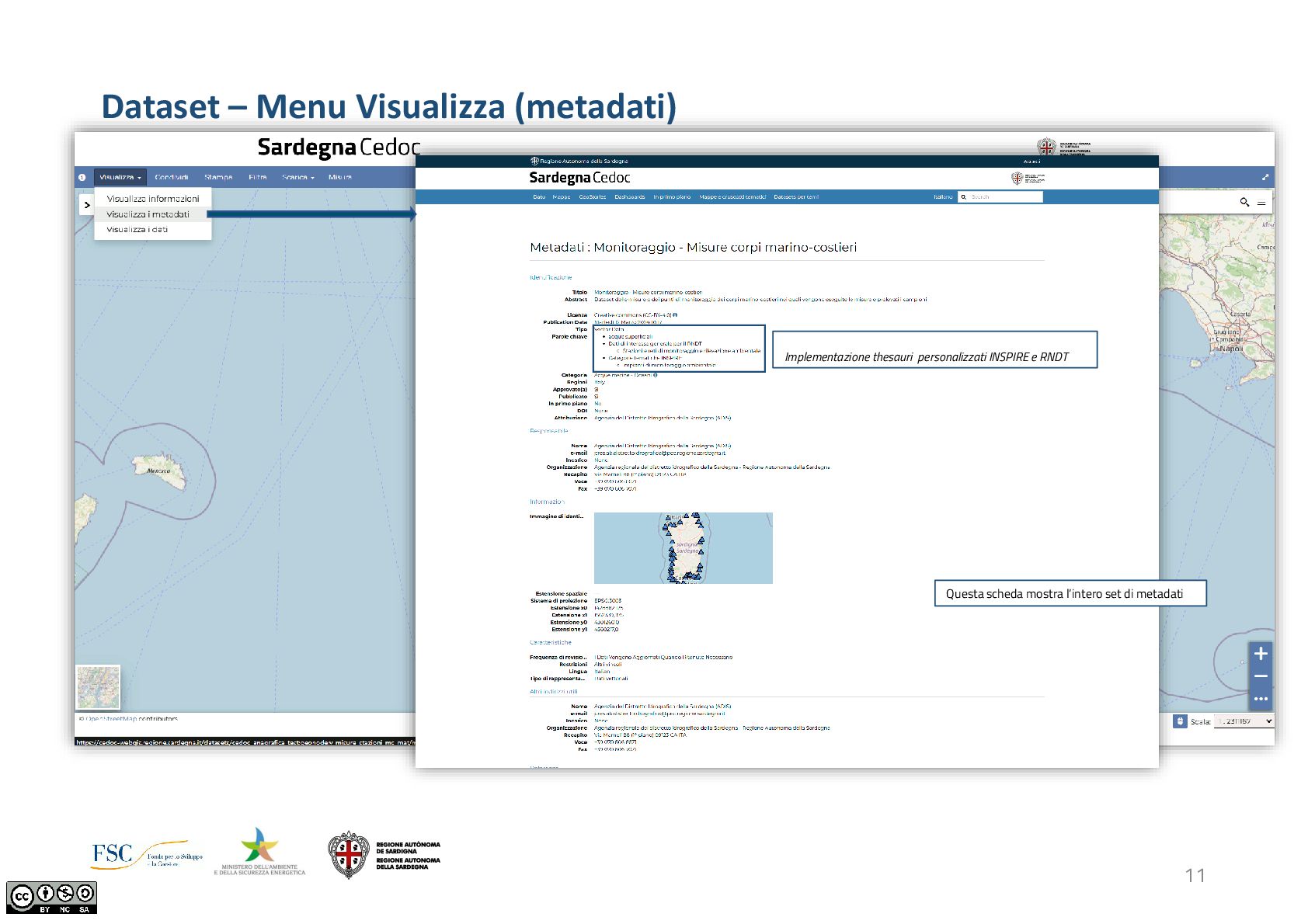The width and height of the screenshot is (1308, 924).
Task: Click the Informazioni section heading
Action: tap(548, 502)
